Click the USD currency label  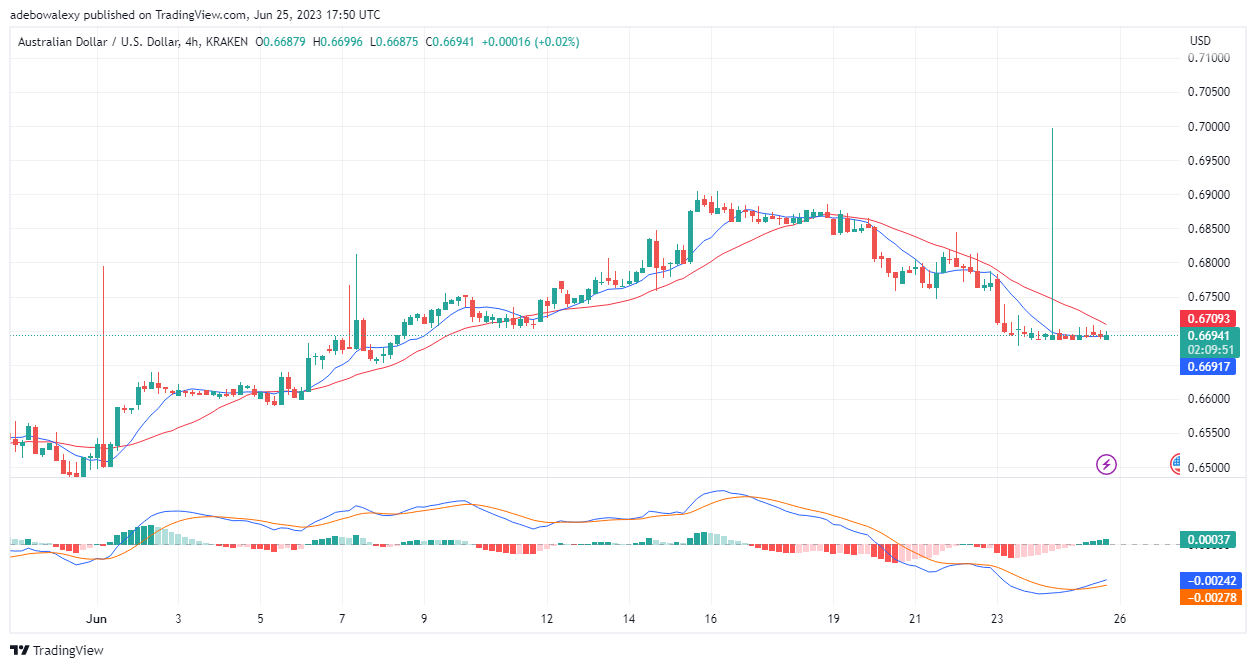pyautogui.click(x=1200, y=41)
